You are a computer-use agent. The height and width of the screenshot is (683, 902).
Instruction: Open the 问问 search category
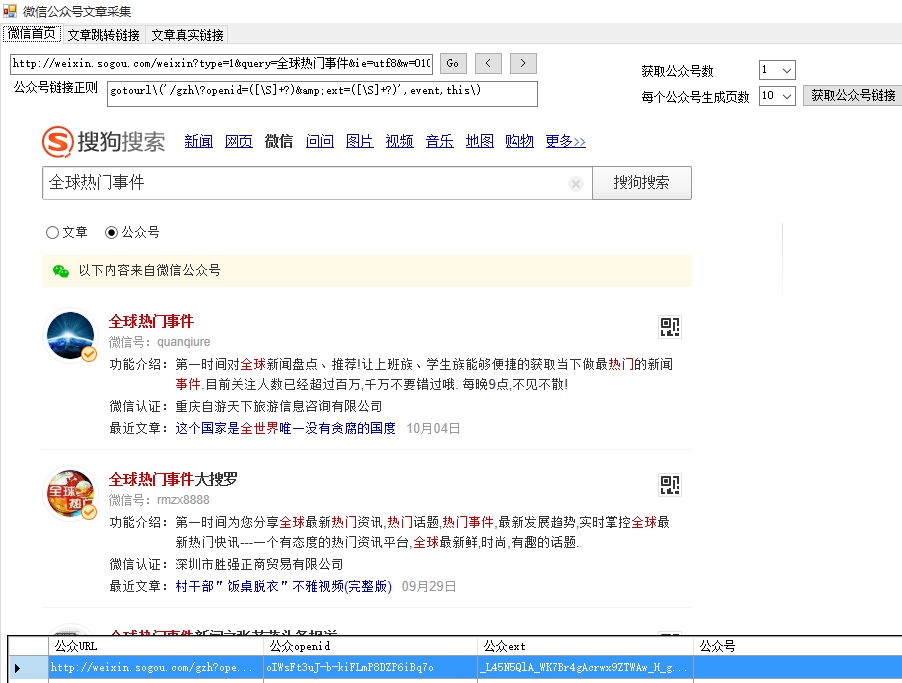320,141
